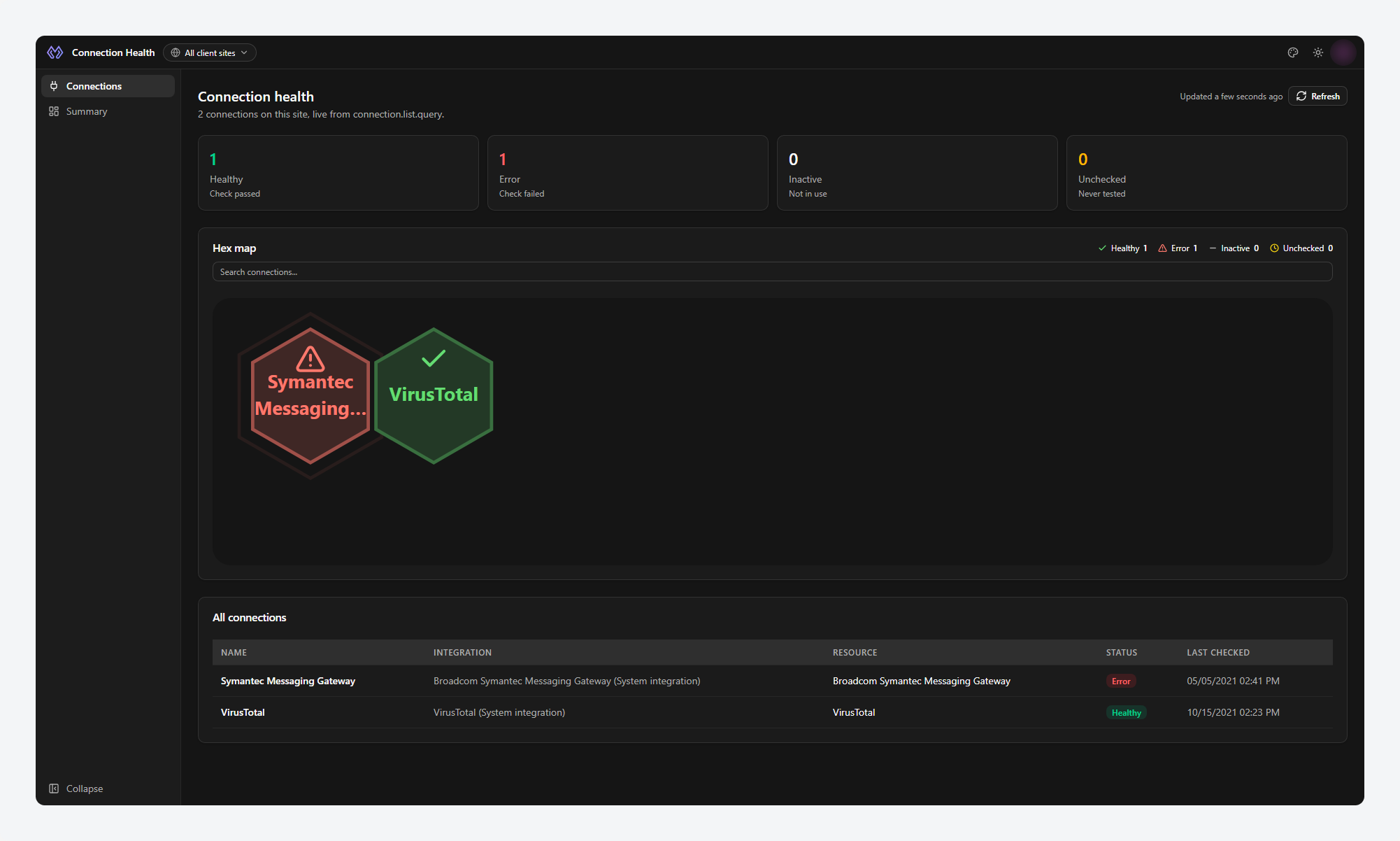Screen dimensions: 1400x841
Task: Filter hex map by Unchecked legend
Action: point(1301,248)
